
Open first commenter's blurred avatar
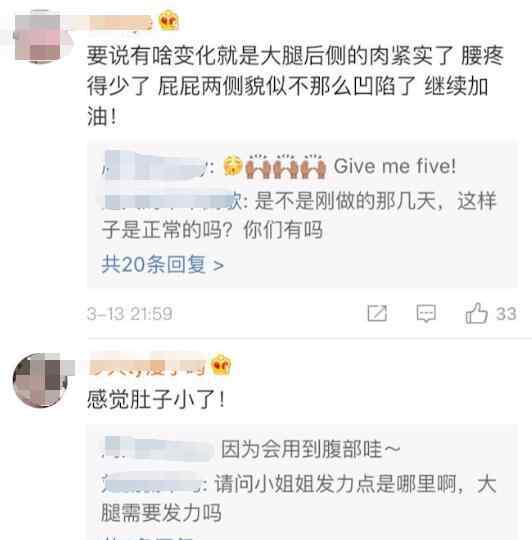(x=38, y=36)
